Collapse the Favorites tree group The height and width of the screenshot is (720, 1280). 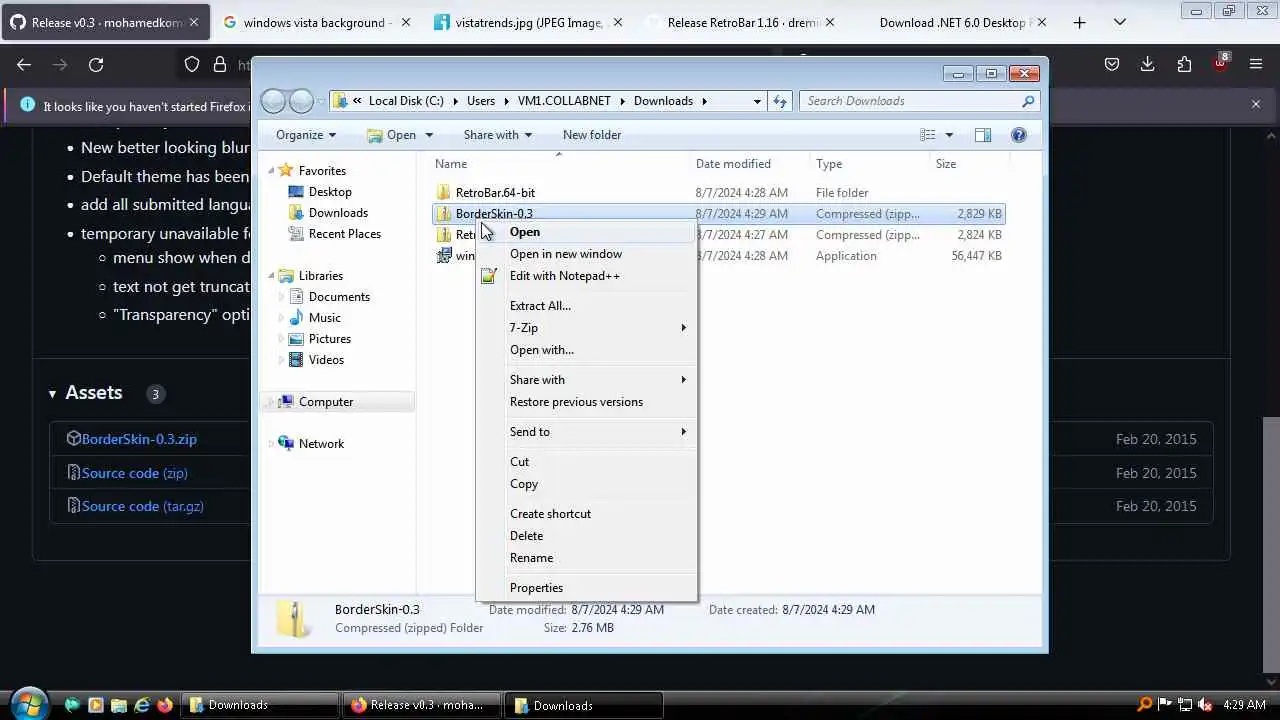pyautogui.click(x=271, y=171)
